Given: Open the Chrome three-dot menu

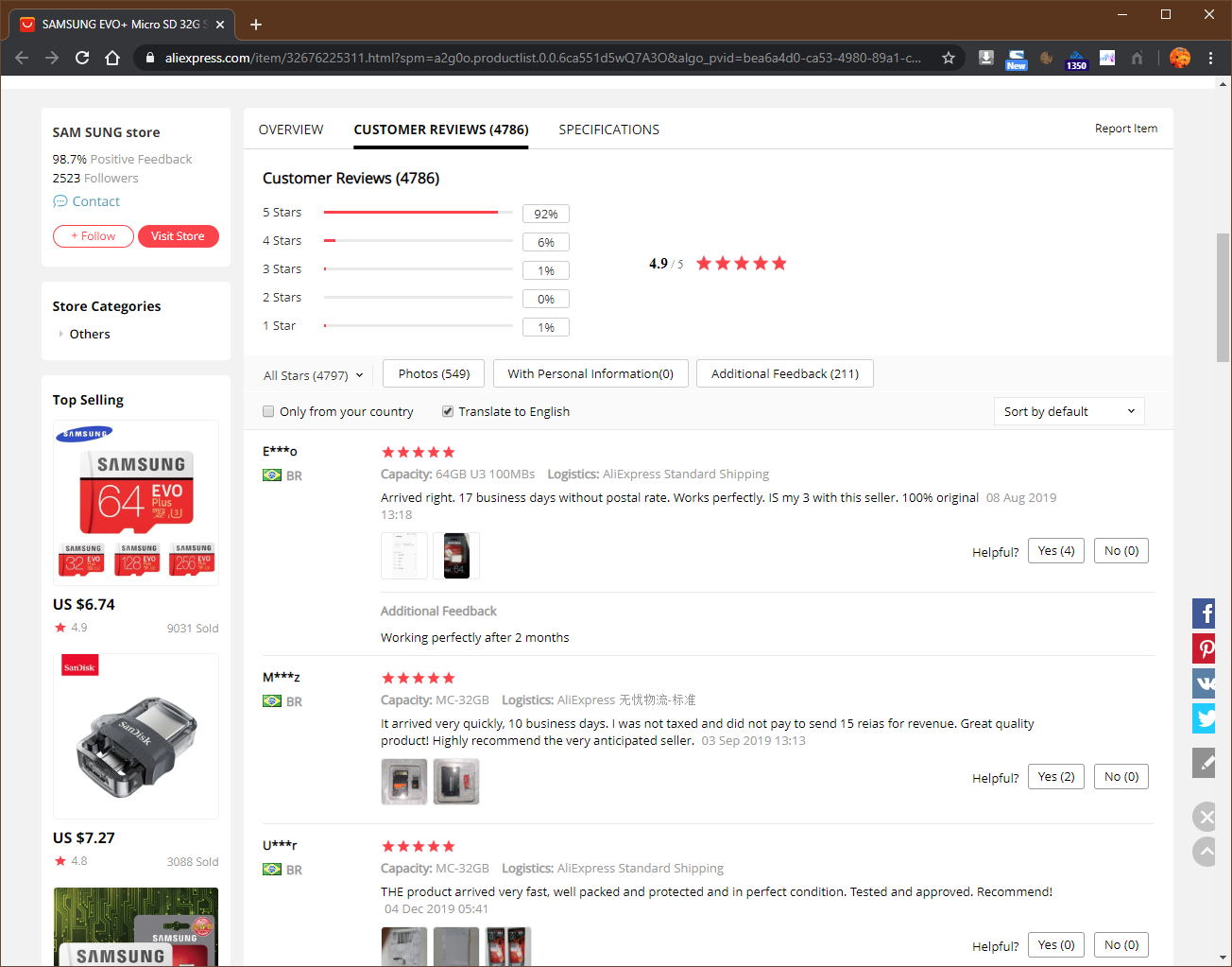Looking at the screenshot, I should tap(1210, 58).
